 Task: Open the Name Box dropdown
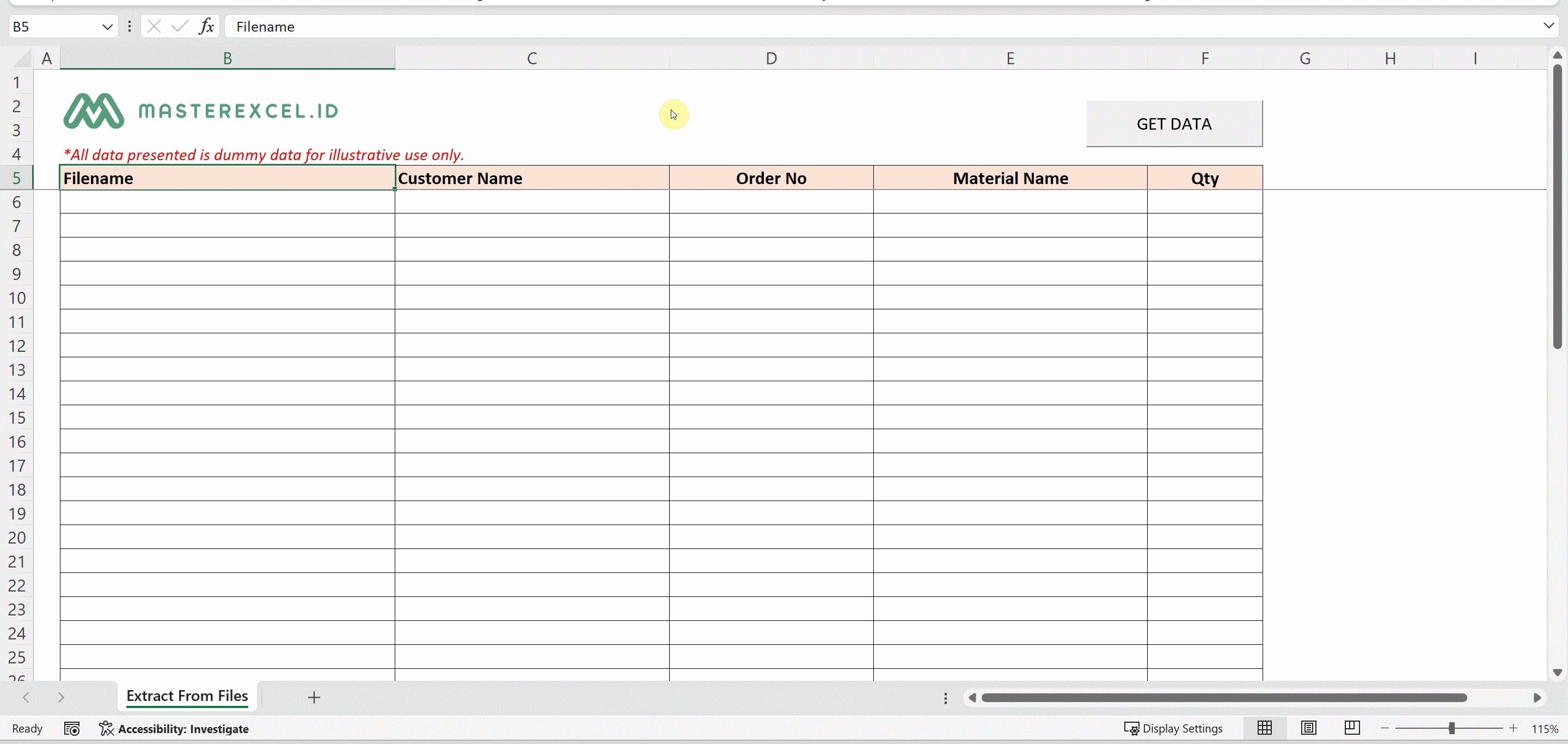tap(107, 26)
